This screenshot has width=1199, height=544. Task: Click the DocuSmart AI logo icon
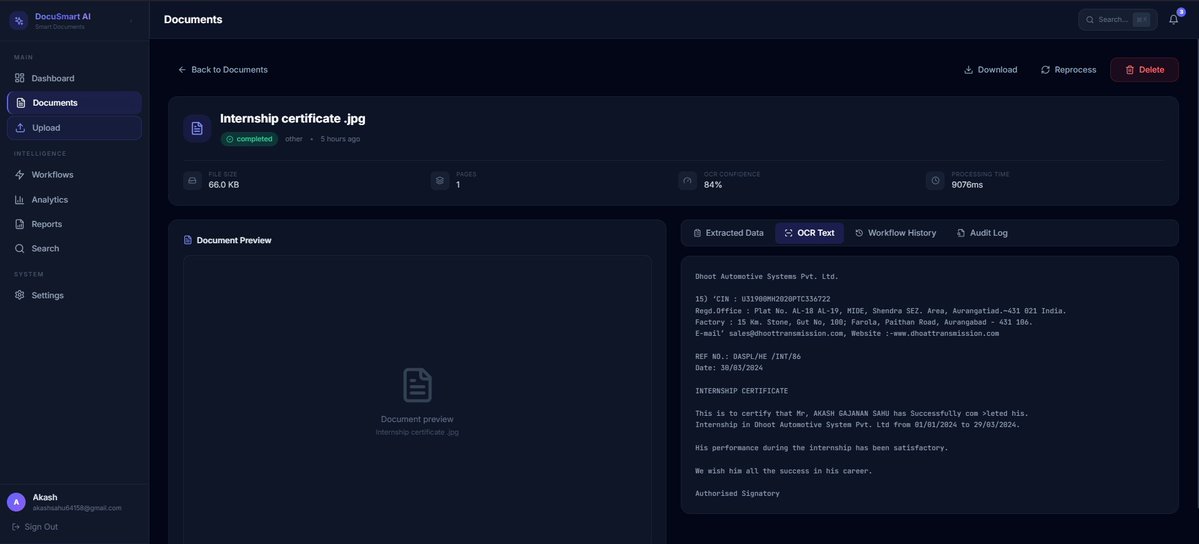pos(19,21)
